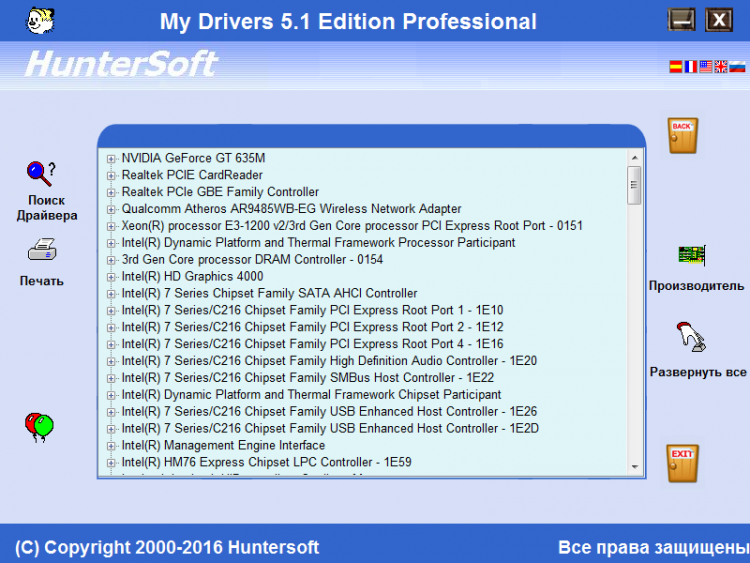The height and width of the screenshot is (563, 750).
Task: Click the EXIT door icon
Action: [x=683, y=463]
